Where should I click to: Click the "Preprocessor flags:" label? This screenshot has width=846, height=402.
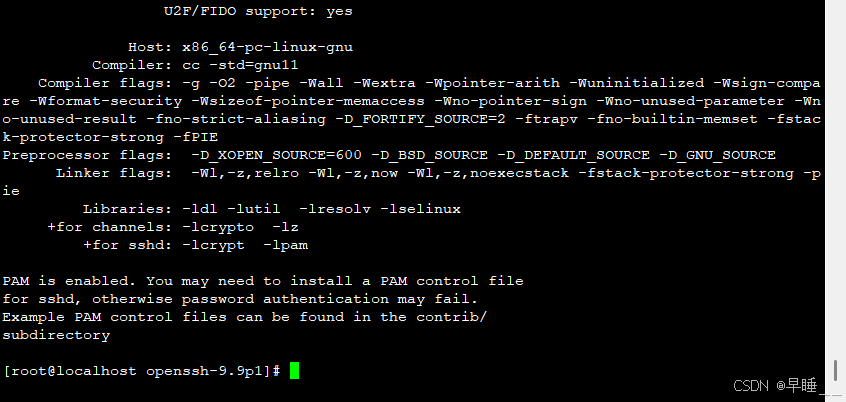(x=87, y=155)
